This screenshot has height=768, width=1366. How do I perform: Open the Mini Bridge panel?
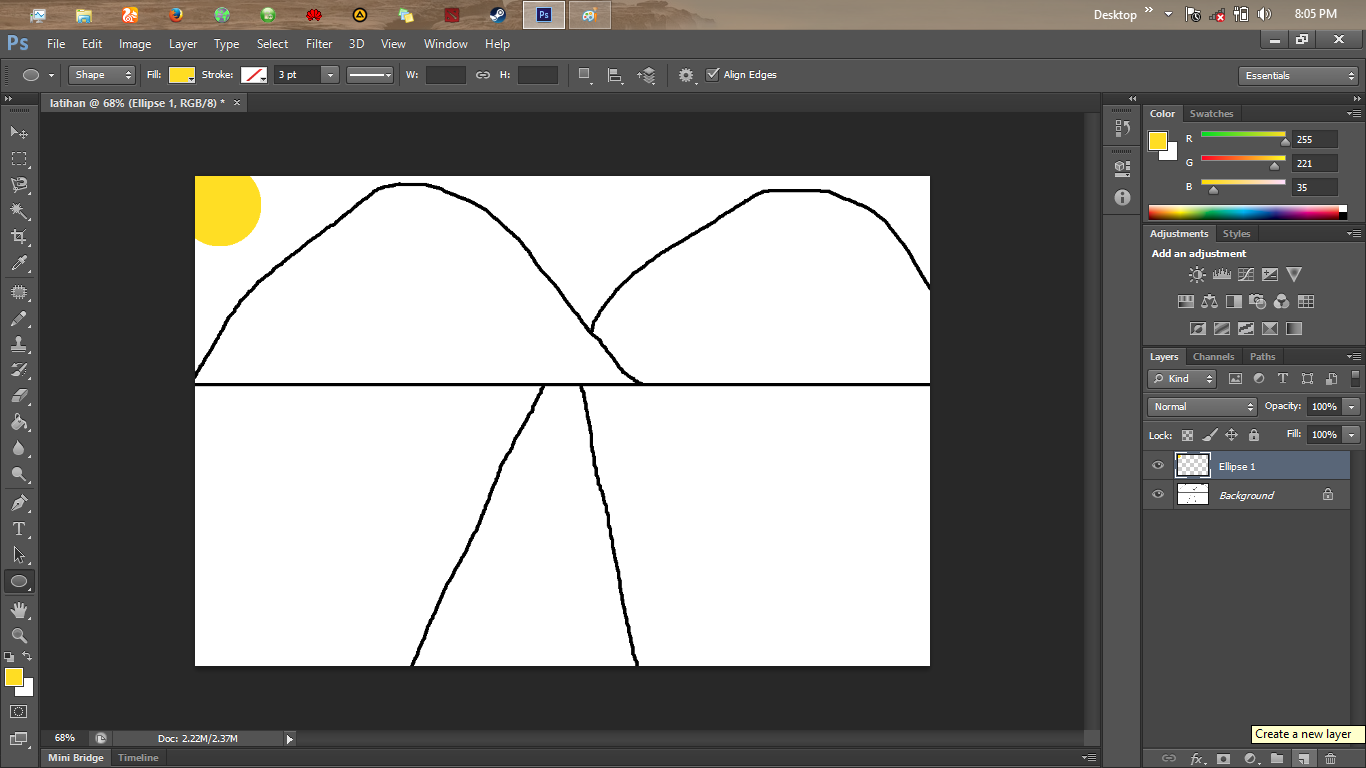point(75,757)
